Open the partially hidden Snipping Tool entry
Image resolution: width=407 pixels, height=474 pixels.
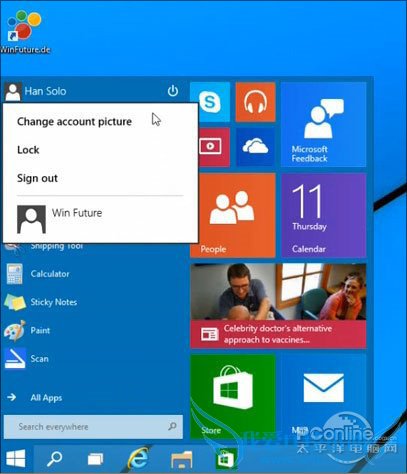(x=57, y=246)
